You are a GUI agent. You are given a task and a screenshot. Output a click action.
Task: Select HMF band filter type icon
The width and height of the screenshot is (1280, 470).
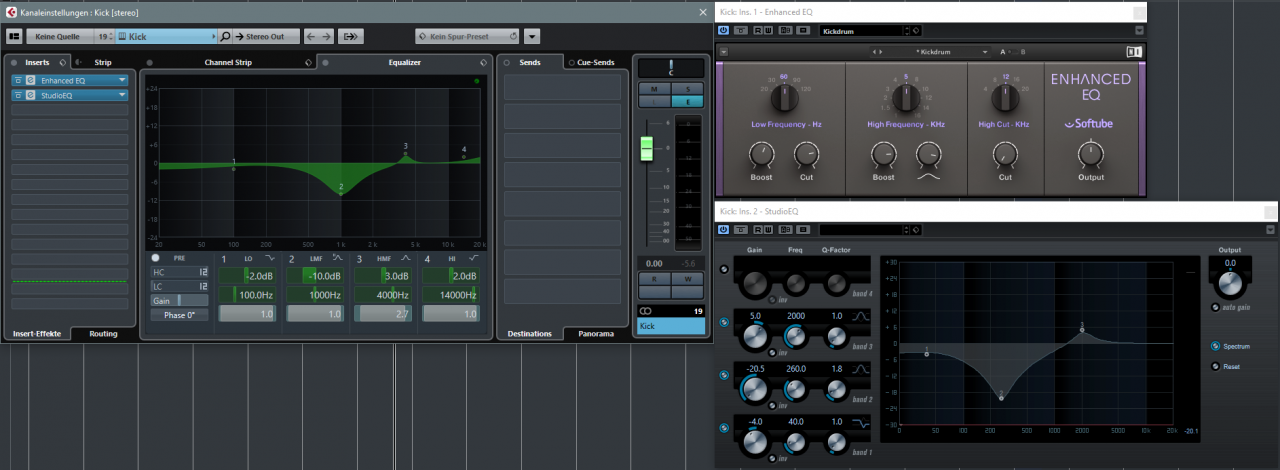(405, 258)
